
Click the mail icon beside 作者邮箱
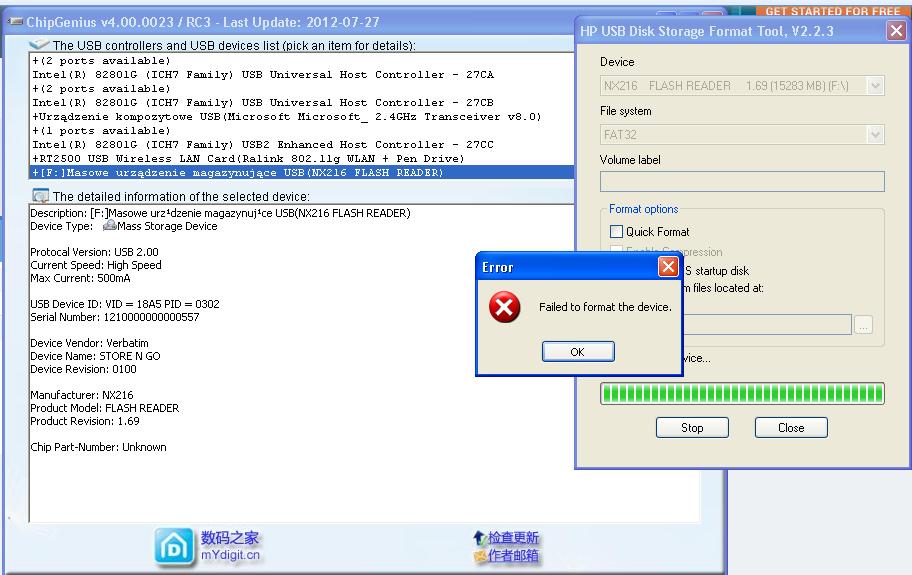pos(480,557)
